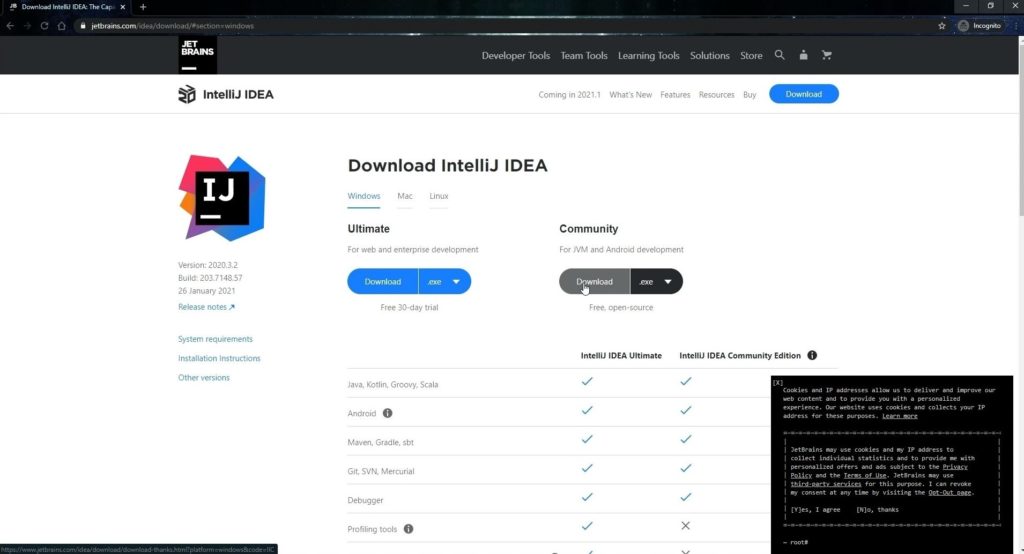Click the IntelliJ IDEA product logo icon
Screen dimensions: 1024x554
tap(187, 94)
